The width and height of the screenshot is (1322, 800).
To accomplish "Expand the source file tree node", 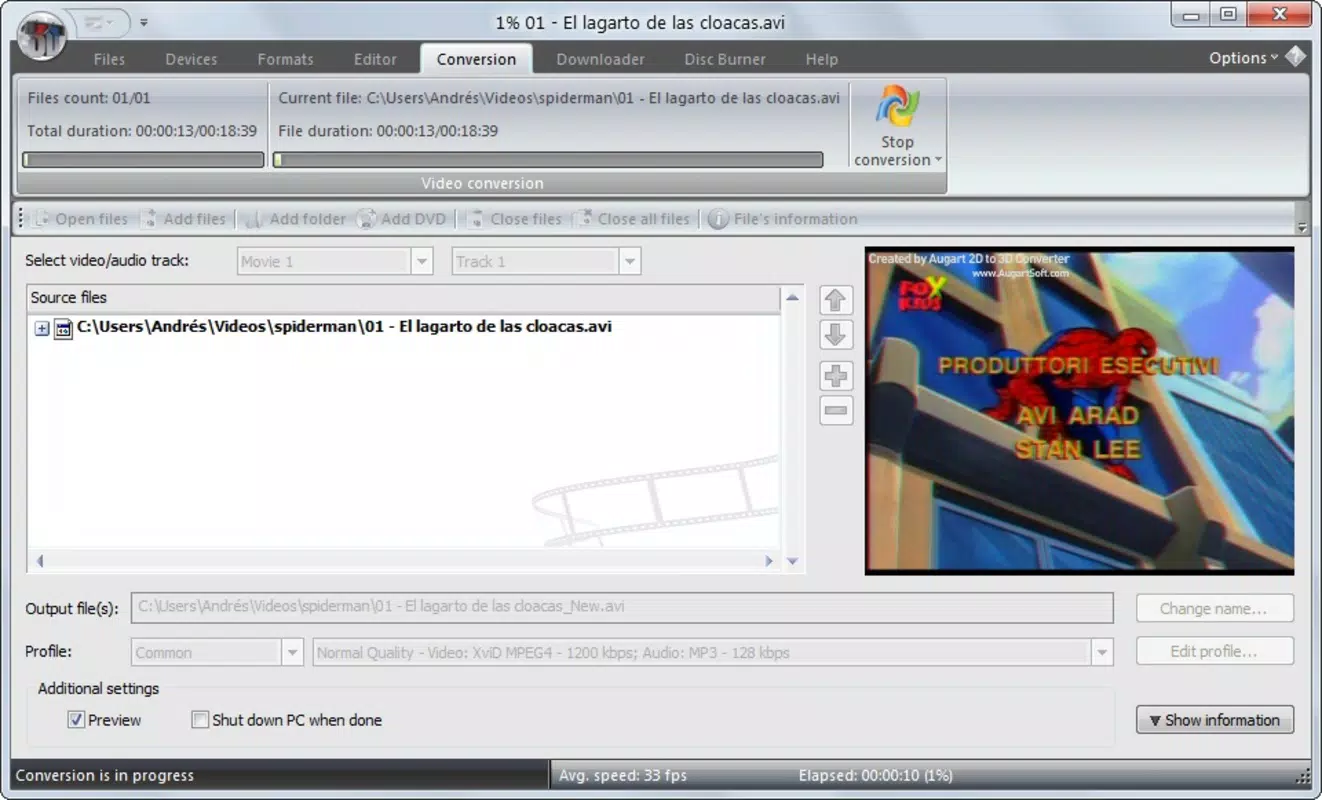I will click(41, 328).
